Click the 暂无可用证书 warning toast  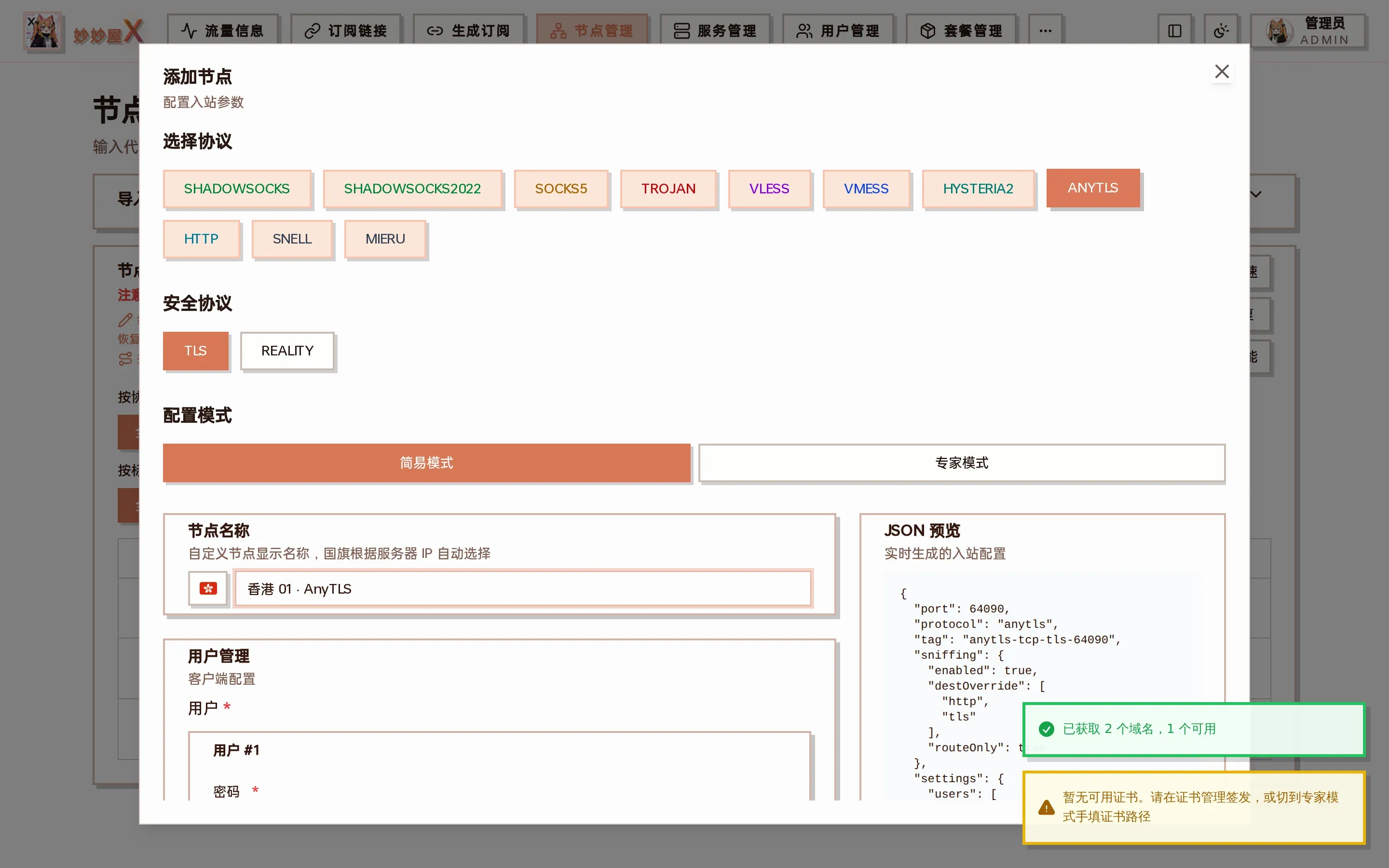[x=1193, y=807]
